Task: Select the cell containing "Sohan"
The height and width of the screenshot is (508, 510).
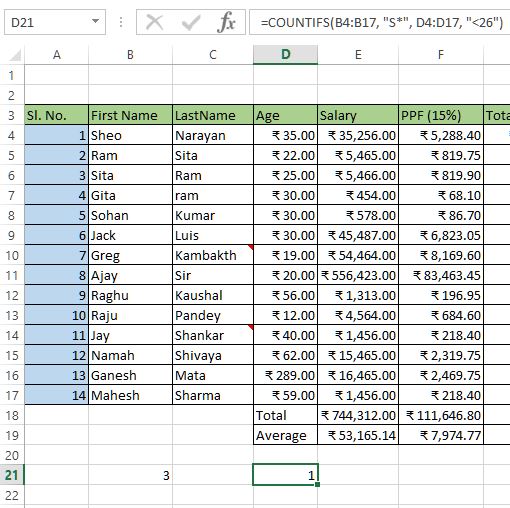Action: [x=130, y=215]
